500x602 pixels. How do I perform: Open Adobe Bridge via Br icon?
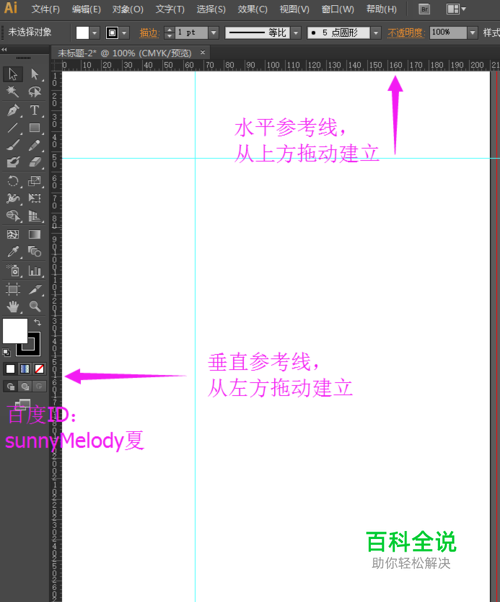point(424,9)
